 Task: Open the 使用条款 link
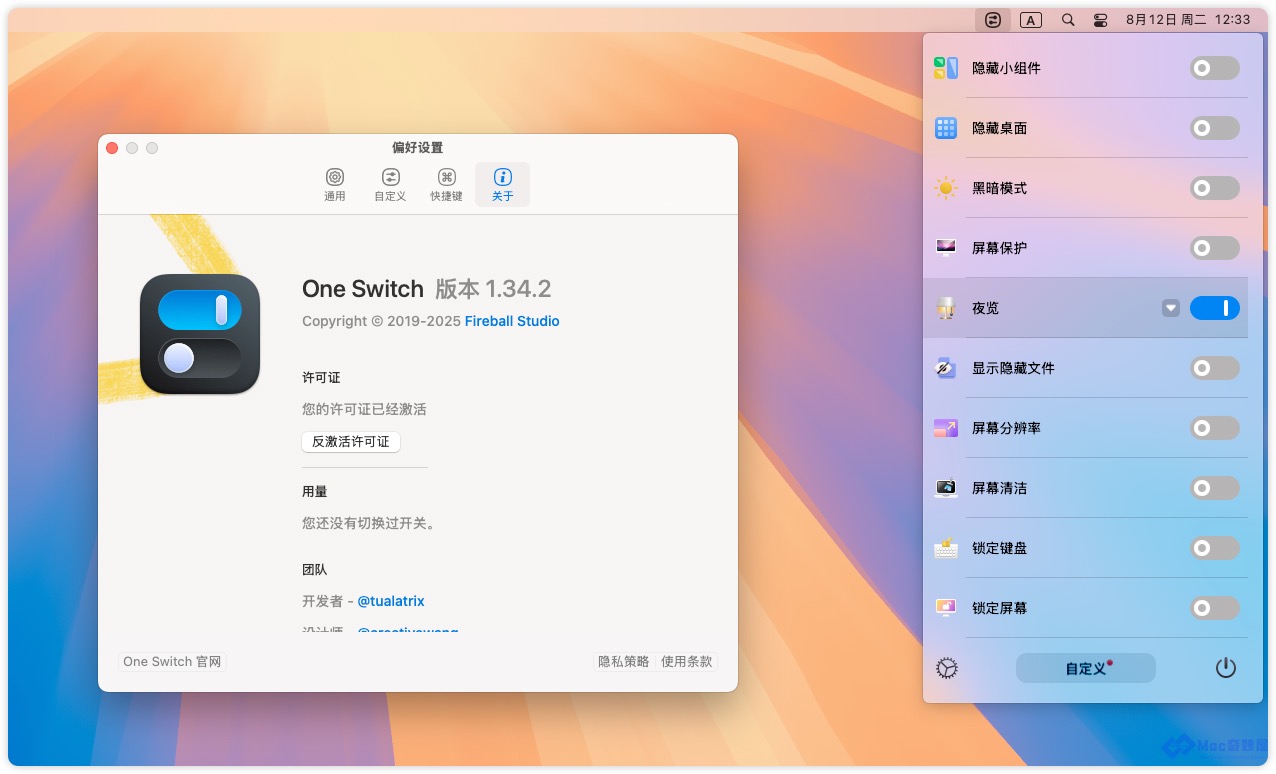tap(687, 661)
